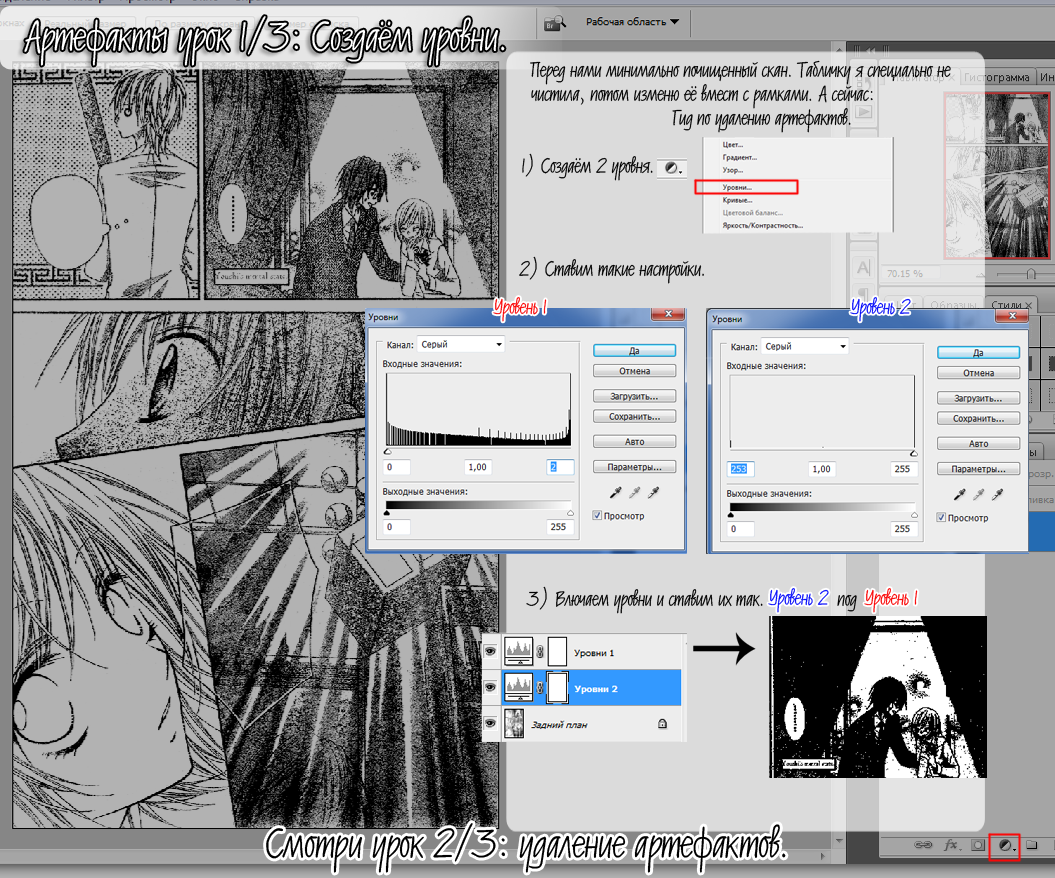
Task: Pick the white point eyedropper in Уровень 2 dialog
Action: [x=998, y=495]
